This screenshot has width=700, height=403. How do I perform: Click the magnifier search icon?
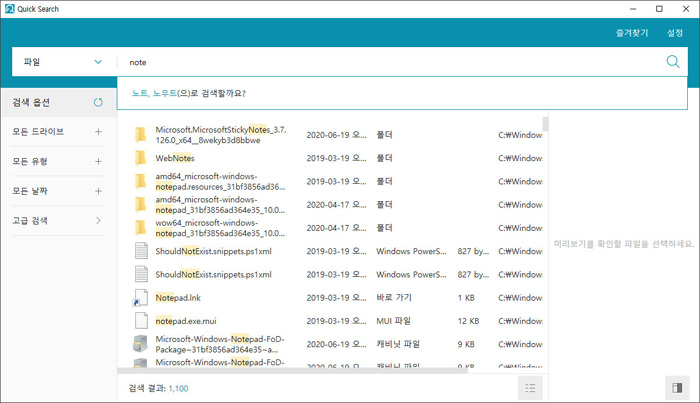point(673,62)
